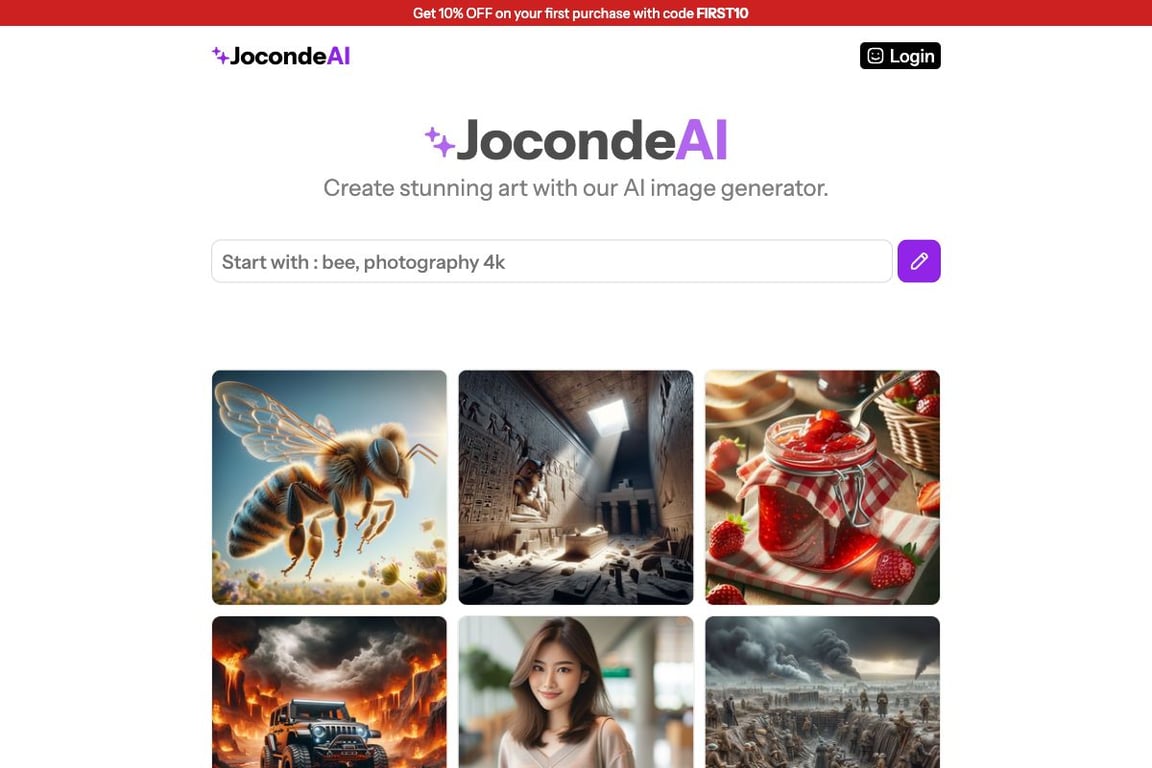
Task: Click the purple "AI" in the large hero title
Action: click(701, 140)
